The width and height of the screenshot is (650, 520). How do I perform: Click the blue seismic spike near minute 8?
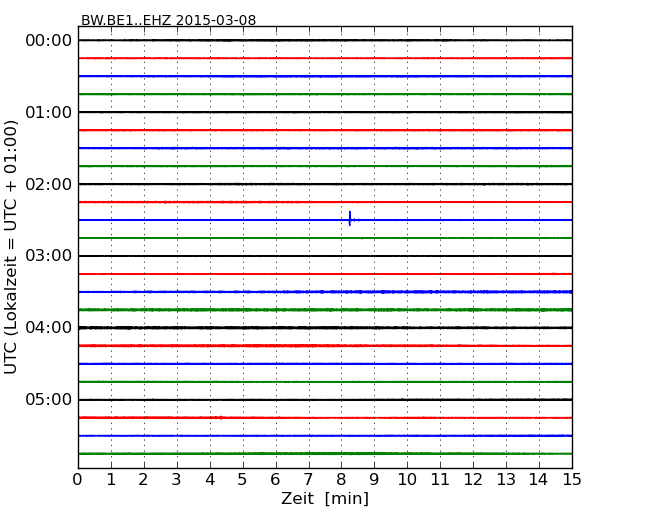(350, 219)
